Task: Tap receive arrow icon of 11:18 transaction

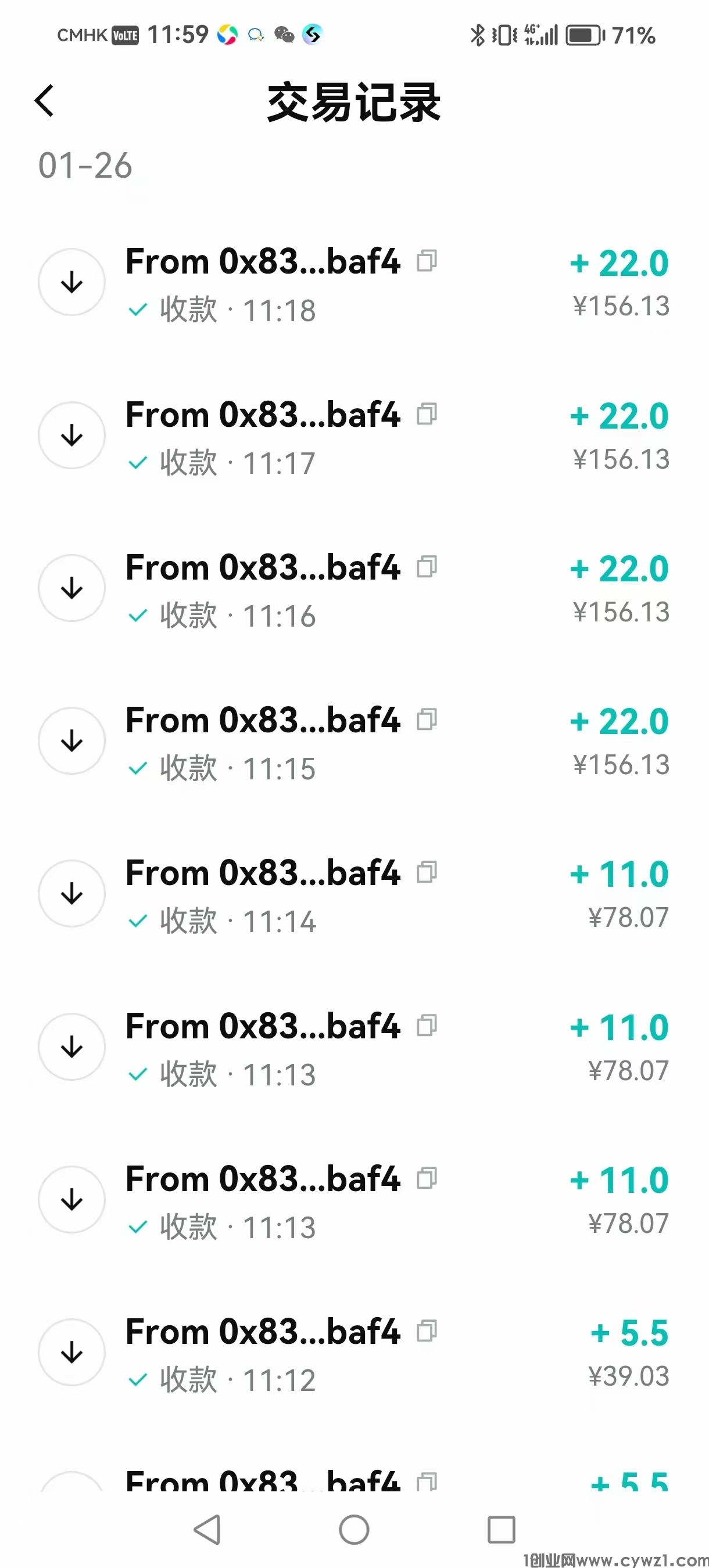Action: (x=72, y=282)
